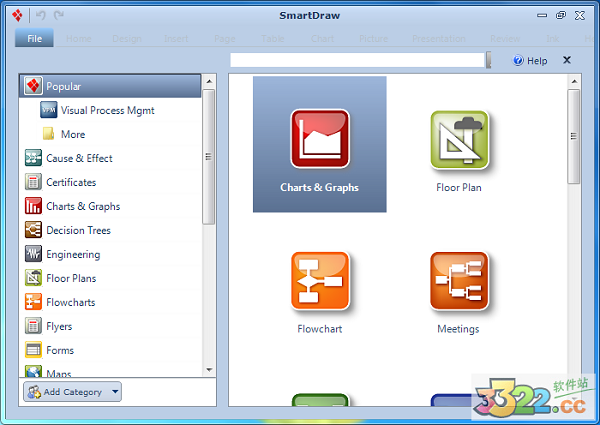
Task: Click the Forms category icon
Action: (33, 350)
